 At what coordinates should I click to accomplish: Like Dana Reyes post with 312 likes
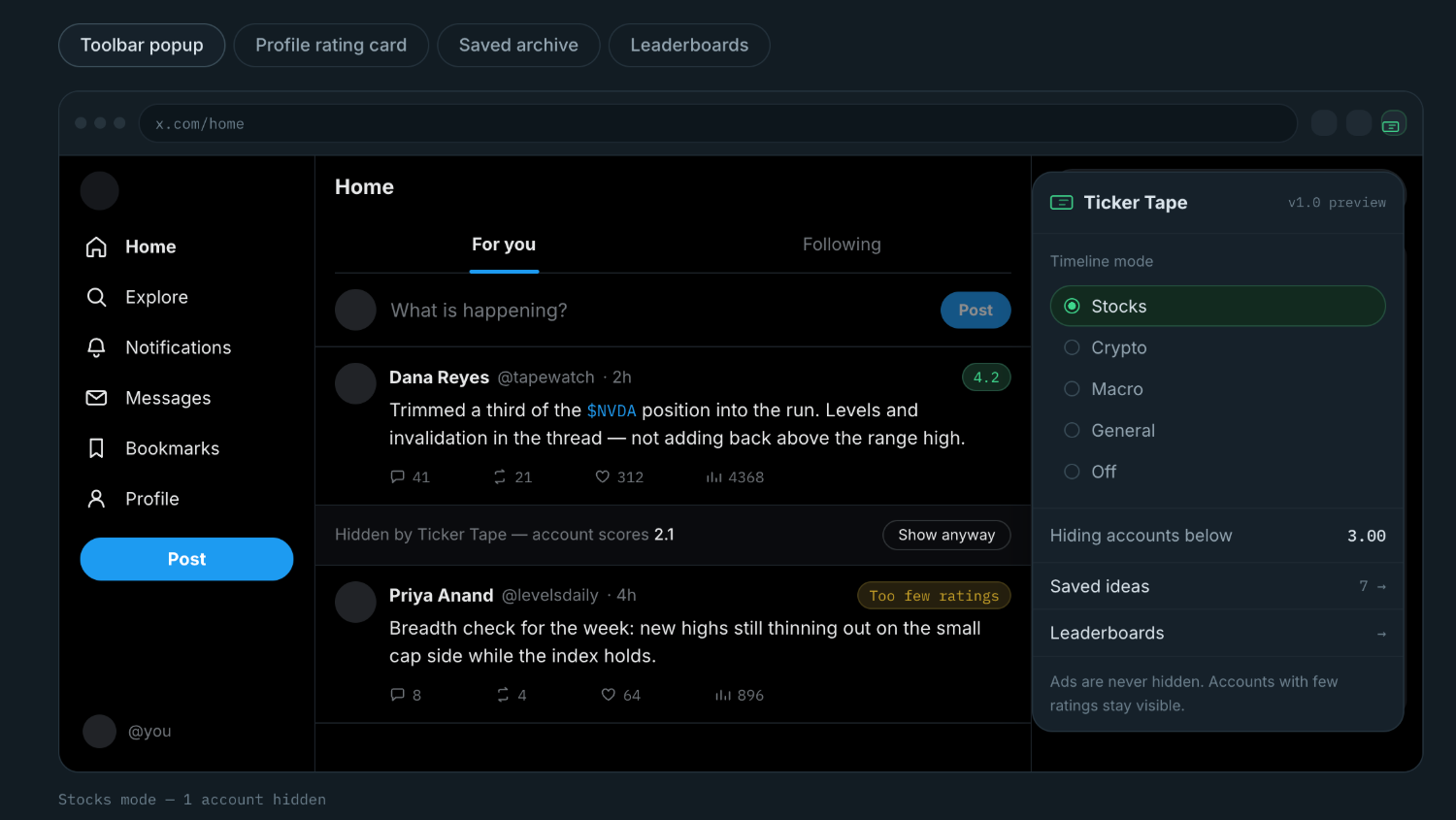click(619, 476)
